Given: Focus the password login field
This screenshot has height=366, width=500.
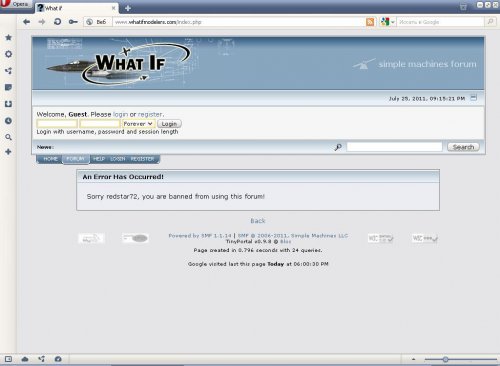Looking at the screenshot, I should (100, 124).
